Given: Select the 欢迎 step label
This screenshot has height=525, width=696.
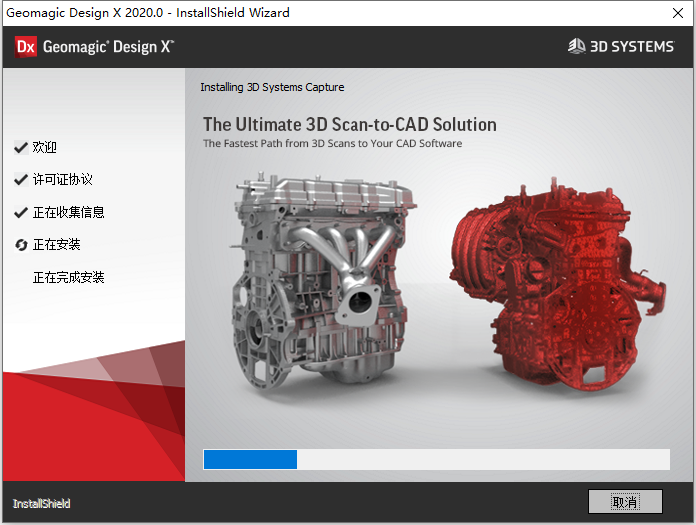Looking at the screenshot, I should pos(44,147).
